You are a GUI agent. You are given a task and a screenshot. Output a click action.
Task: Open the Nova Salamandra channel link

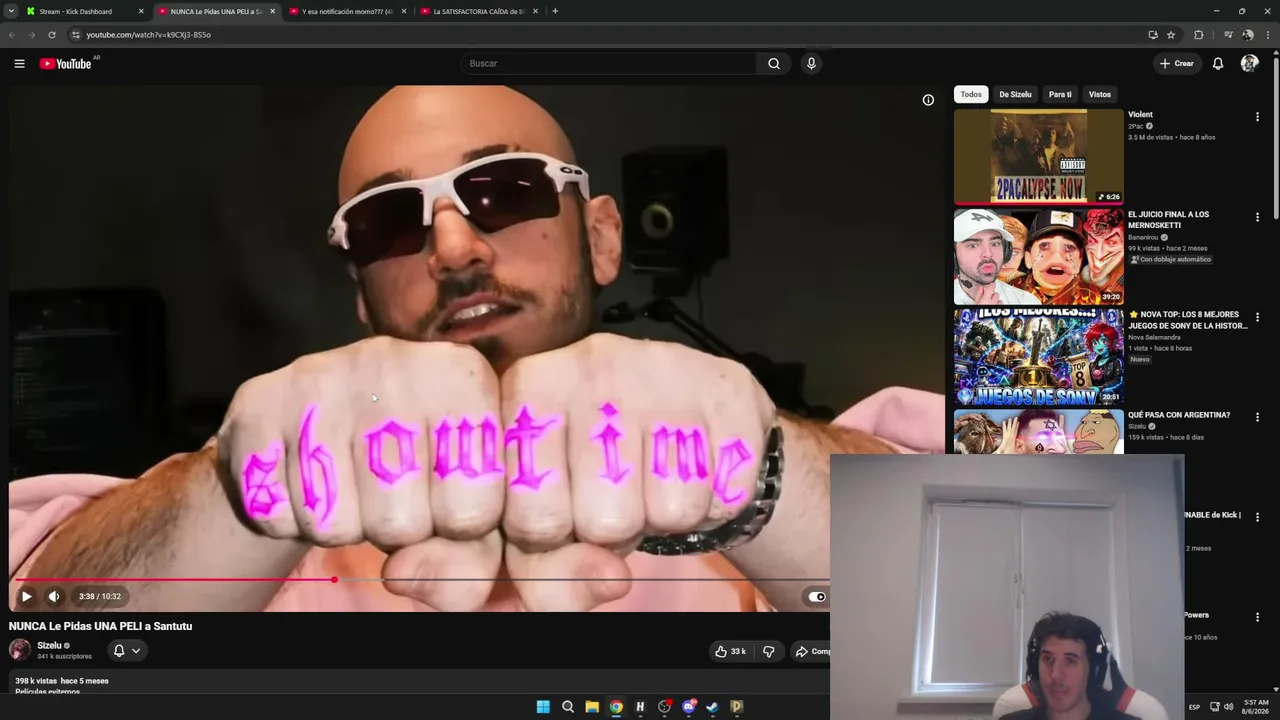(1154, 337)
